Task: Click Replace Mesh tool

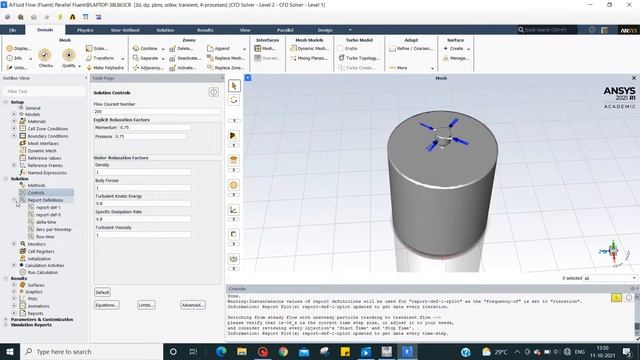Action: coord(226,58)
